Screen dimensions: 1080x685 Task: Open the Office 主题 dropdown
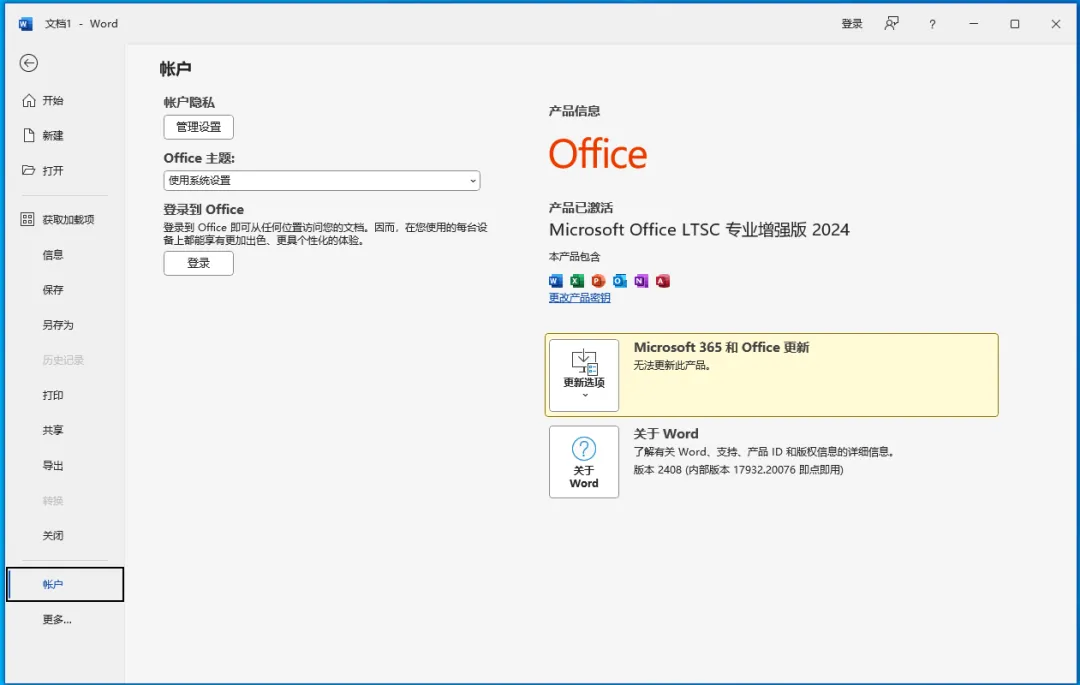322,180
